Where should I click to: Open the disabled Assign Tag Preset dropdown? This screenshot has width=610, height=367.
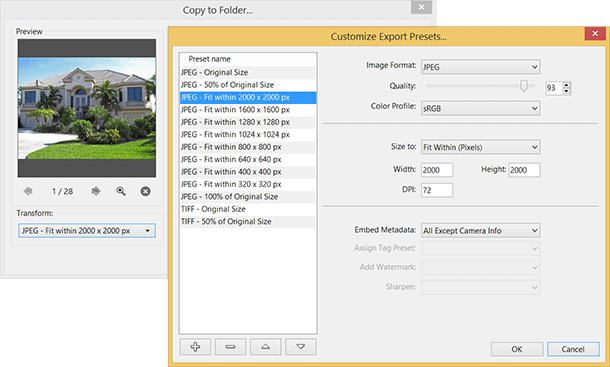point(480,249)
